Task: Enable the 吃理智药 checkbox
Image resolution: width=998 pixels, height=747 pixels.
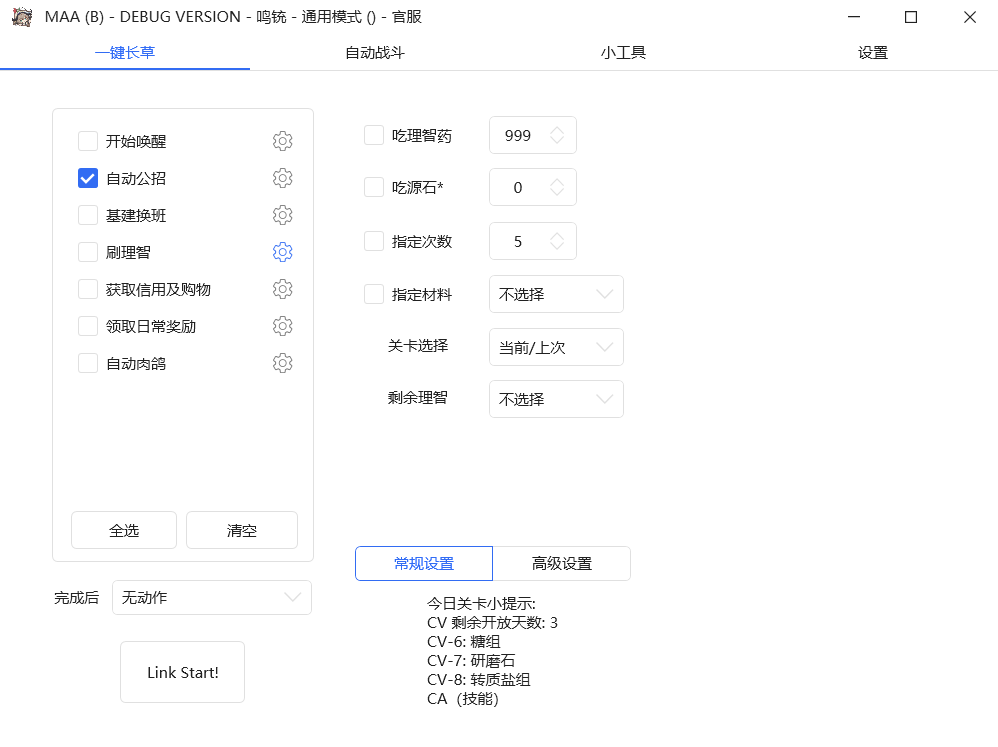Action: [x=375, y=135]
